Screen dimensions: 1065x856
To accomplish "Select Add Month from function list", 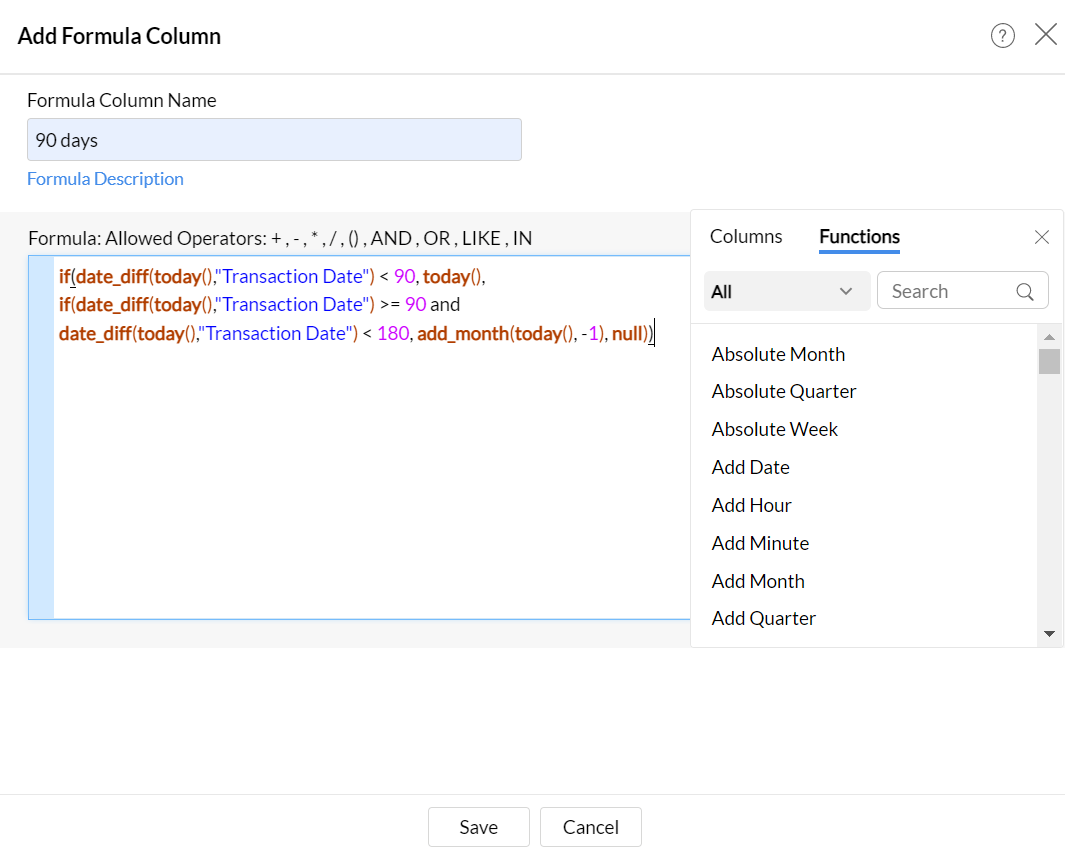I will [x=758, y=581].
